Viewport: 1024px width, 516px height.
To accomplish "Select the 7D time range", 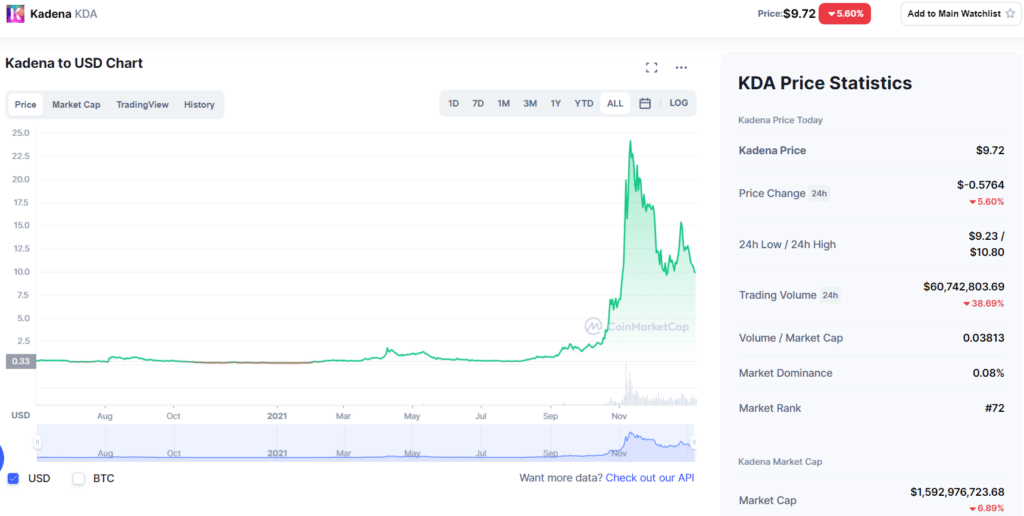I will click(x=478, y=103).
